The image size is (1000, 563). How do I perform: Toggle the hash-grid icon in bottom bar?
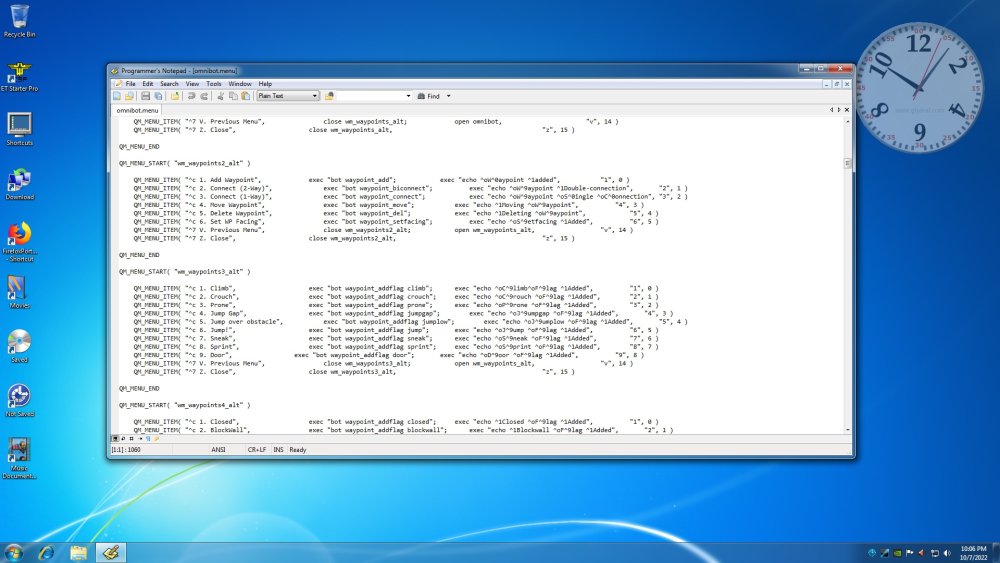(131, 439)
